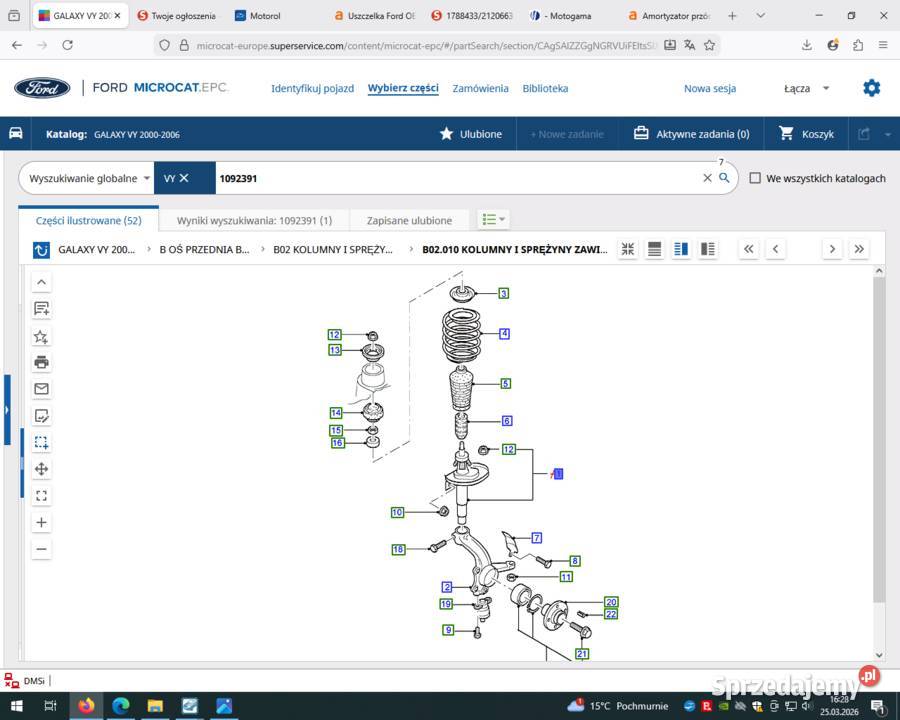Add illustration to favorites with star icon

point(41,336)
